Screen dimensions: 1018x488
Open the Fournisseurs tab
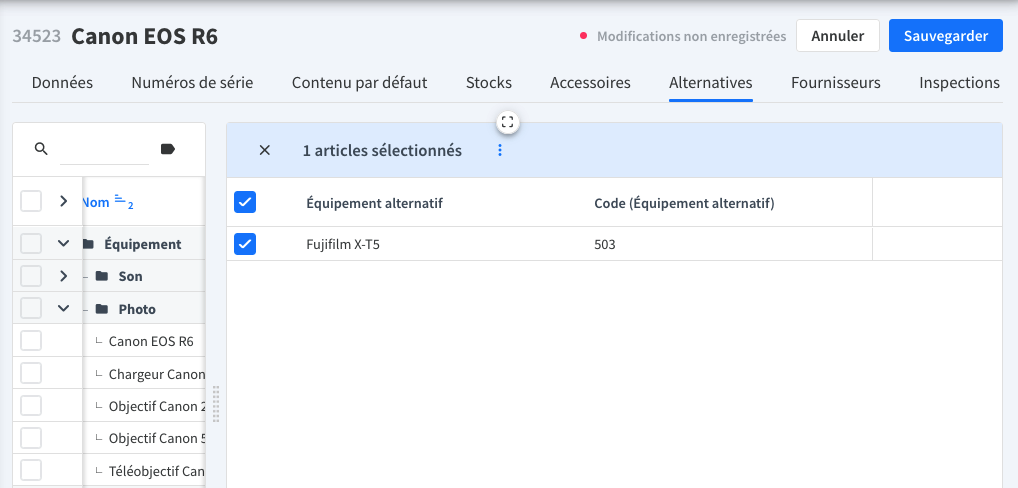[x=836, y=83]
